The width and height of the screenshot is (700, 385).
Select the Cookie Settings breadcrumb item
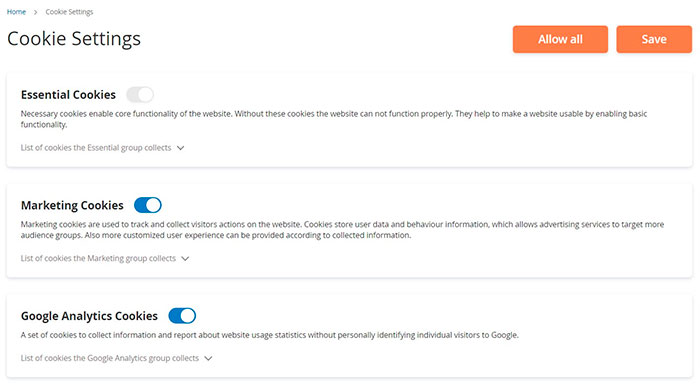coord(69,12)
